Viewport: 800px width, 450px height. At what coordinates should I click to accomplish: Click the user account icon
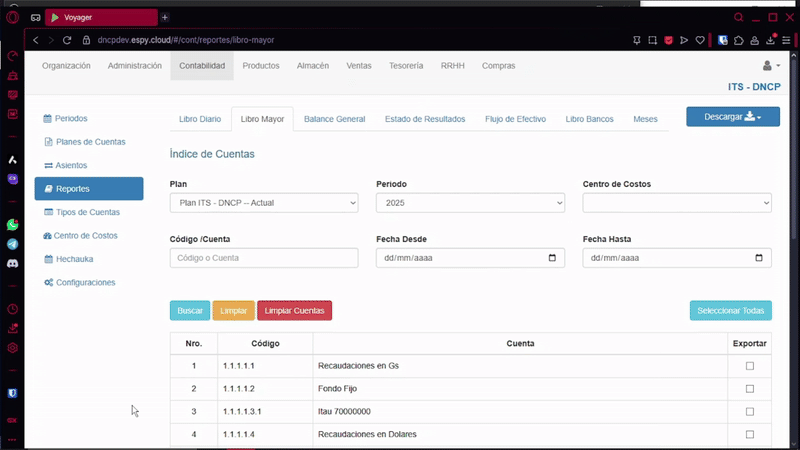pyautogui.click(x=769, y=66)
